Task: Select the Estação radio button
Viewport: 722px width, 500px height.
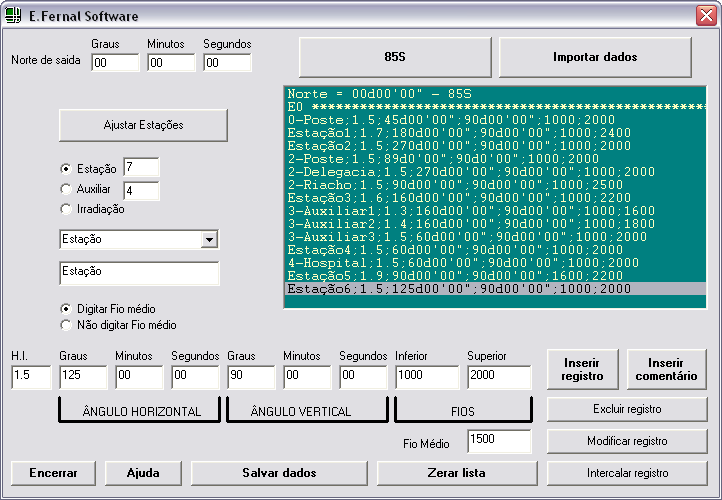Action: point(66,169)
